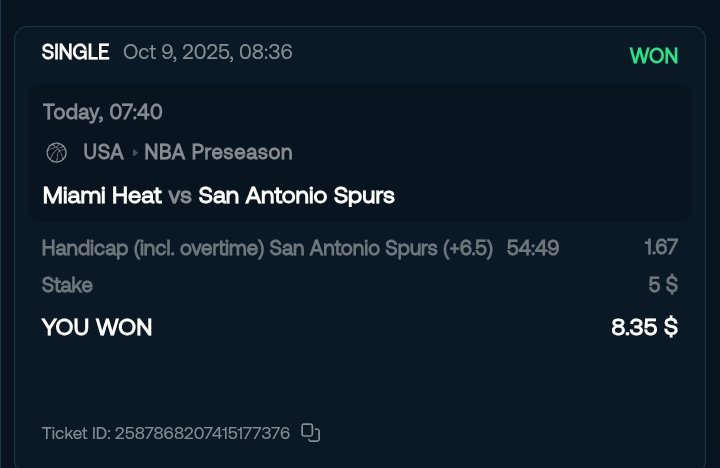This screenshot has width=720, height=468.
Task: Click the green WON status label
Action: [x=654, y=56]
